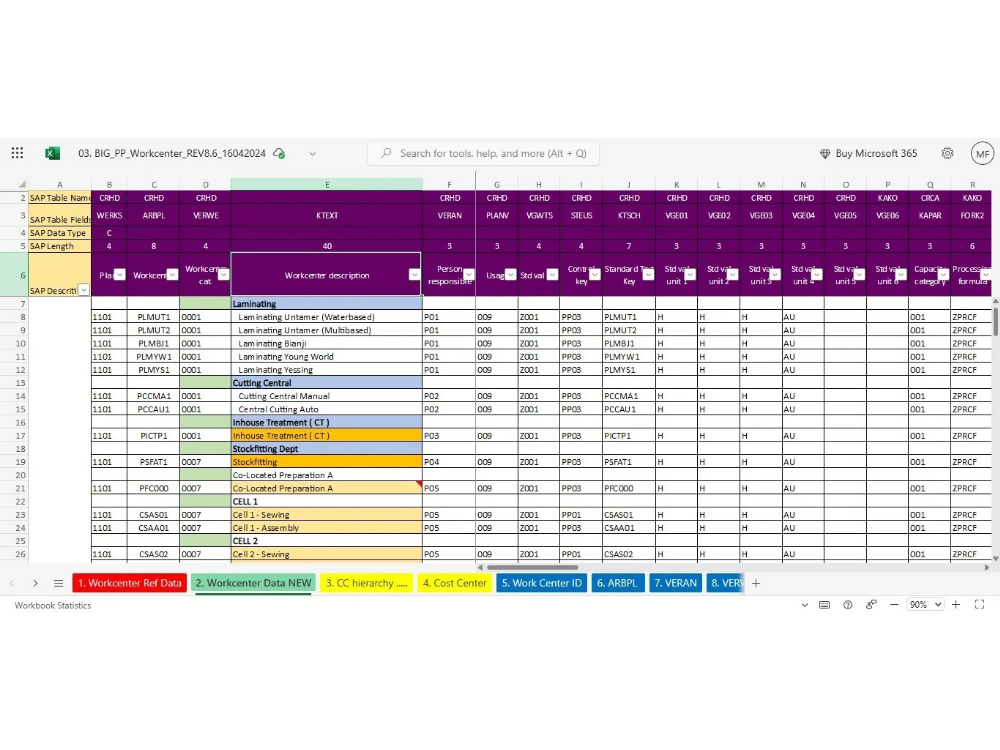
Task: Select row 17 header
Action: coord(20,436)
